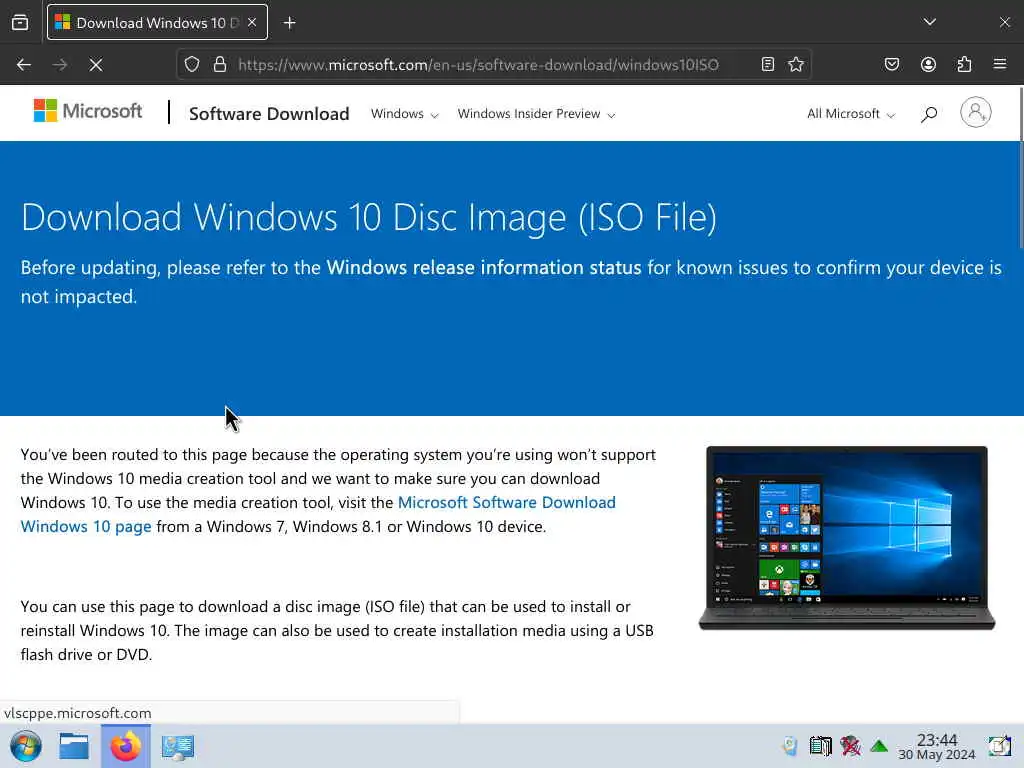Open the Firefox View icon
The width and height of the screenshot is (1024, 768).
click(x=20, y=22)
